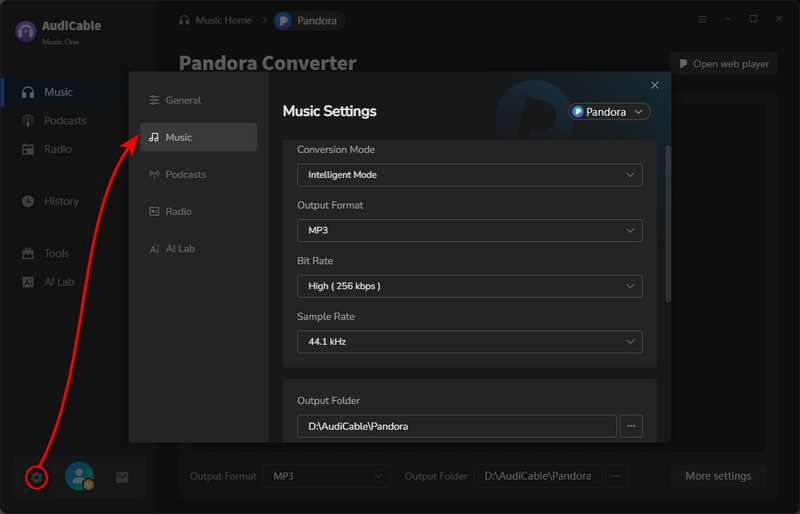Click the Open web player button
The width and height of the screenshot is (800, 514).
[x=723, y=64]
